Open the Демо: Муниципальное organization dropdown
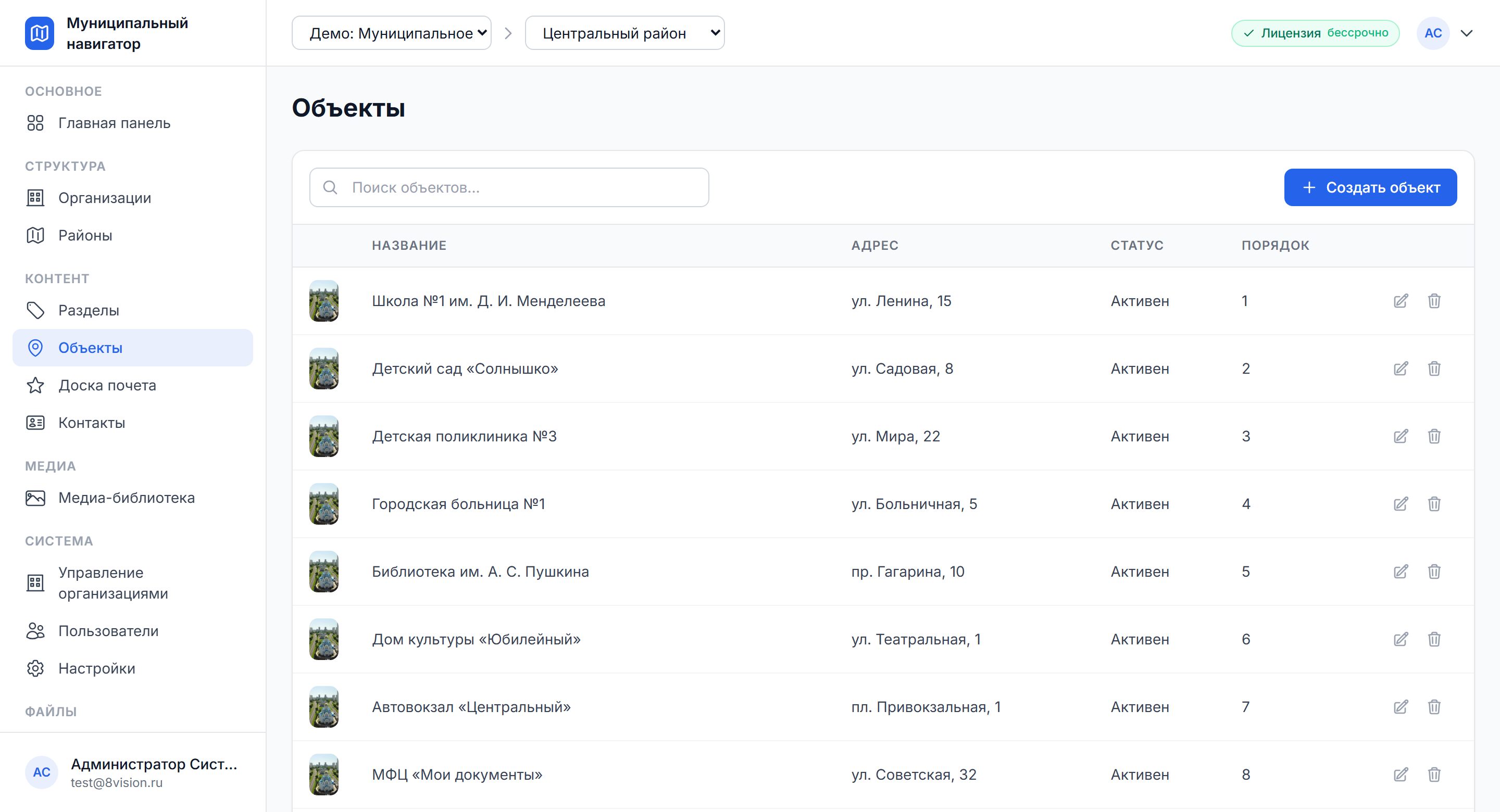 click(391, 33)
